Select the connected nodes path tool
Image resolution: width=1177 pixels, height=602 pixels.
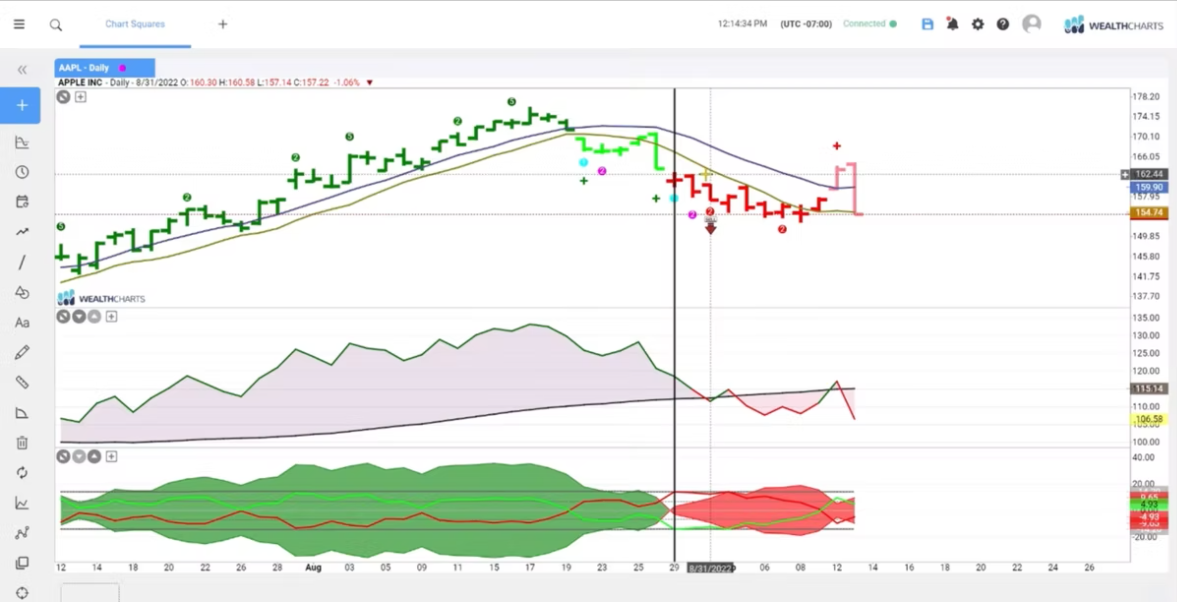(22, 533)
